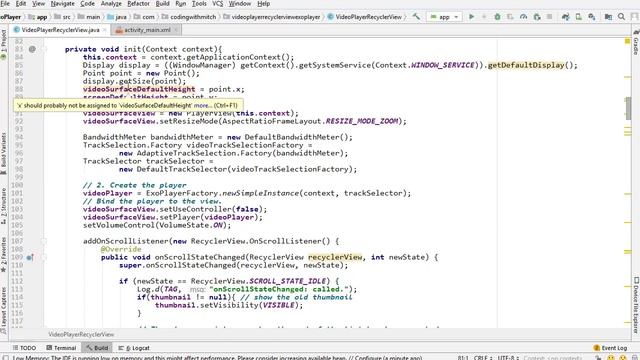Click the Stop square icon in toolbar
Screen dimensions: 640x360
[x=549, y=17]
